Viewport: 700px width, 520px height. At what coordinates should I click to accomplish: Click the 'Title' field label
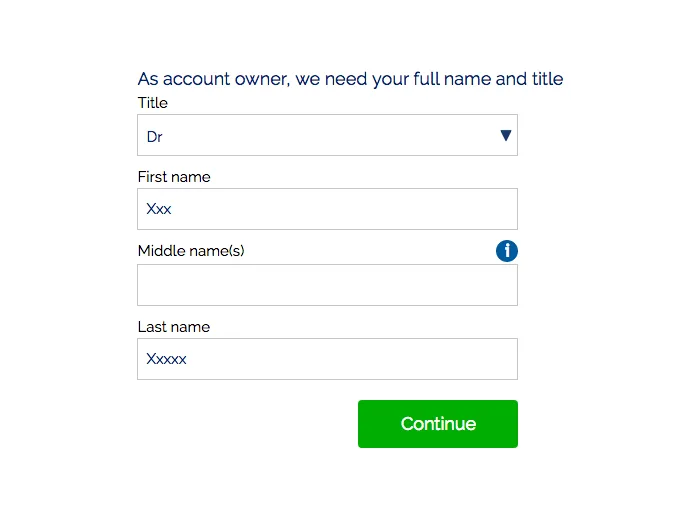[x=153, y=103]
